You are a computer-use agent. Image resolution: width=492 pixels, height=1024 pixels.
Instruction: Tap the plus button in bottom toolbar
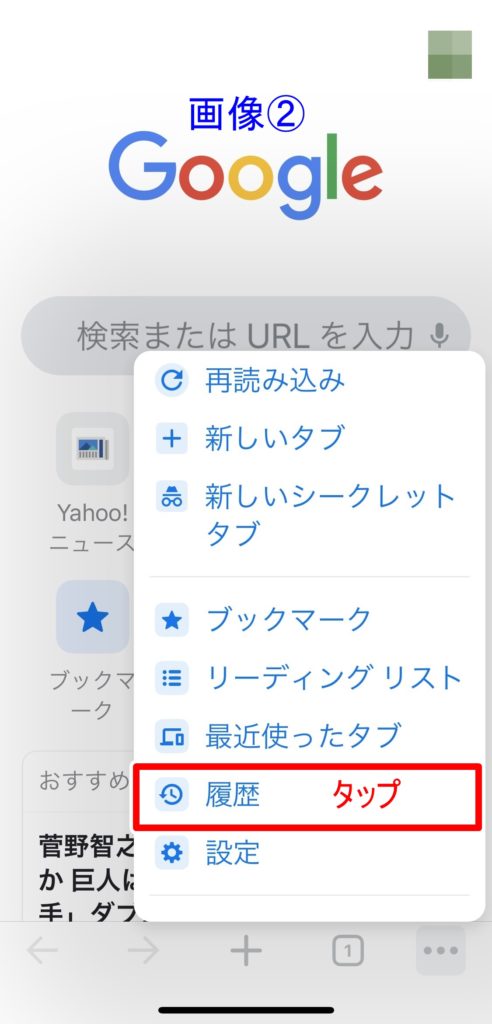click(x=246, y=952)
